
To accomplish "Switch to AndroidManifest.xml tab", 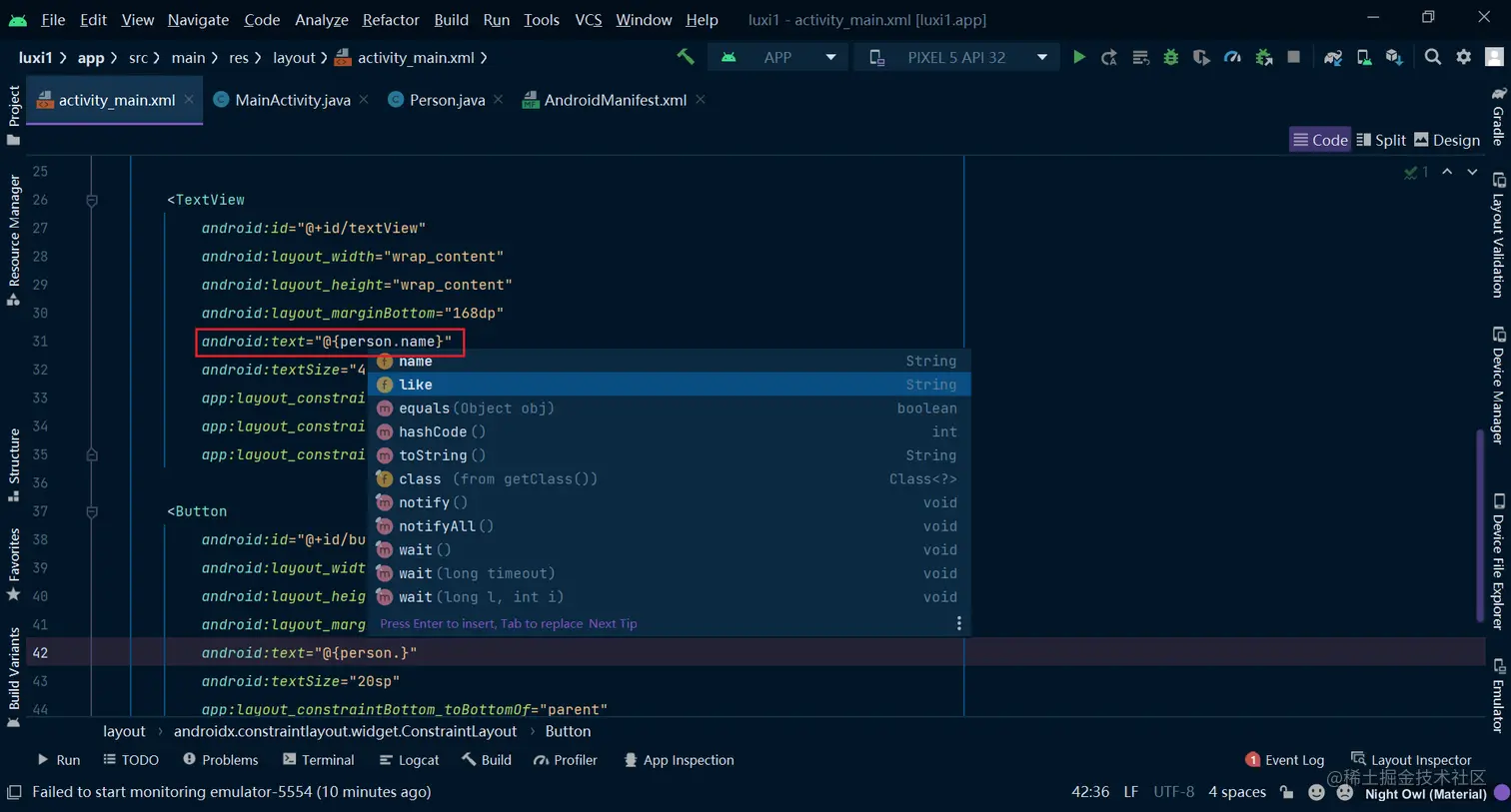I will point(615,100).
